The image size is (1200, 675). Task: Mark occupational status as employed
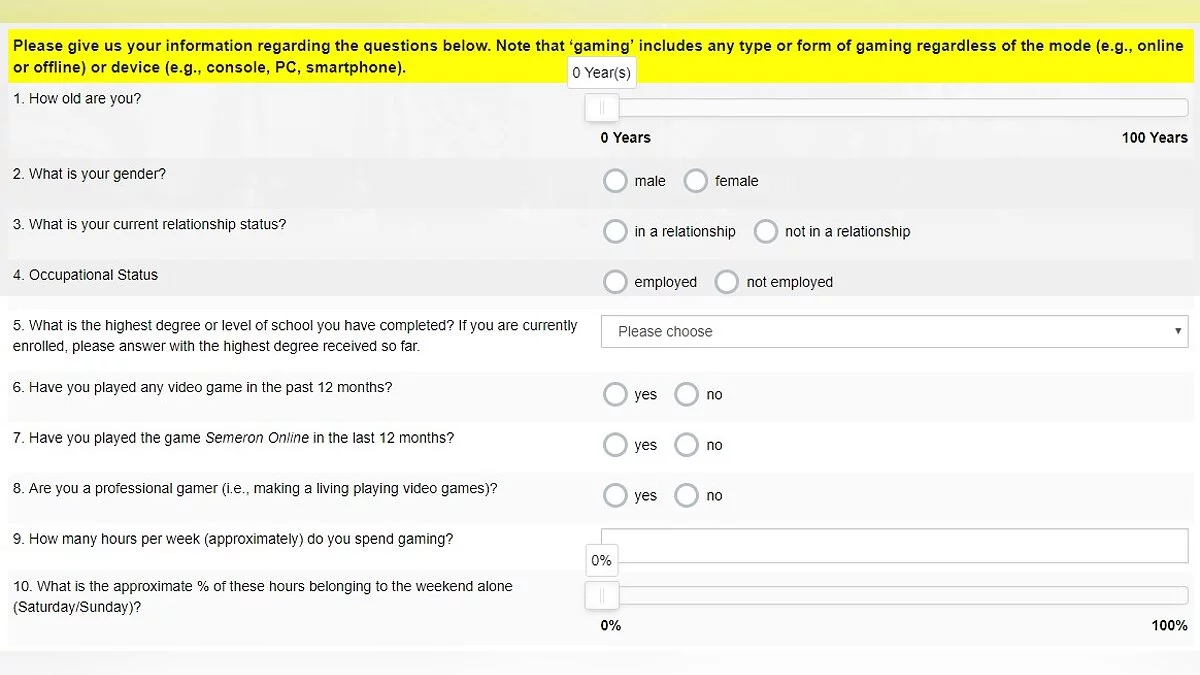point(615,282)
